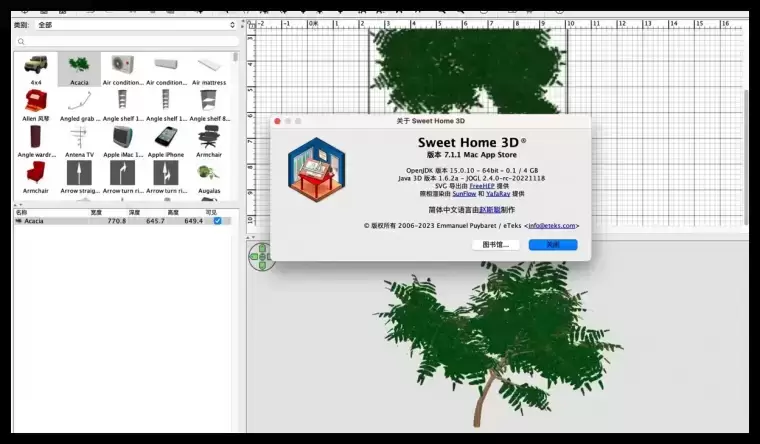Select the Acacia tree in the 2D plan
This screenshot has height=444, width=760.
(x=468, y=70)
